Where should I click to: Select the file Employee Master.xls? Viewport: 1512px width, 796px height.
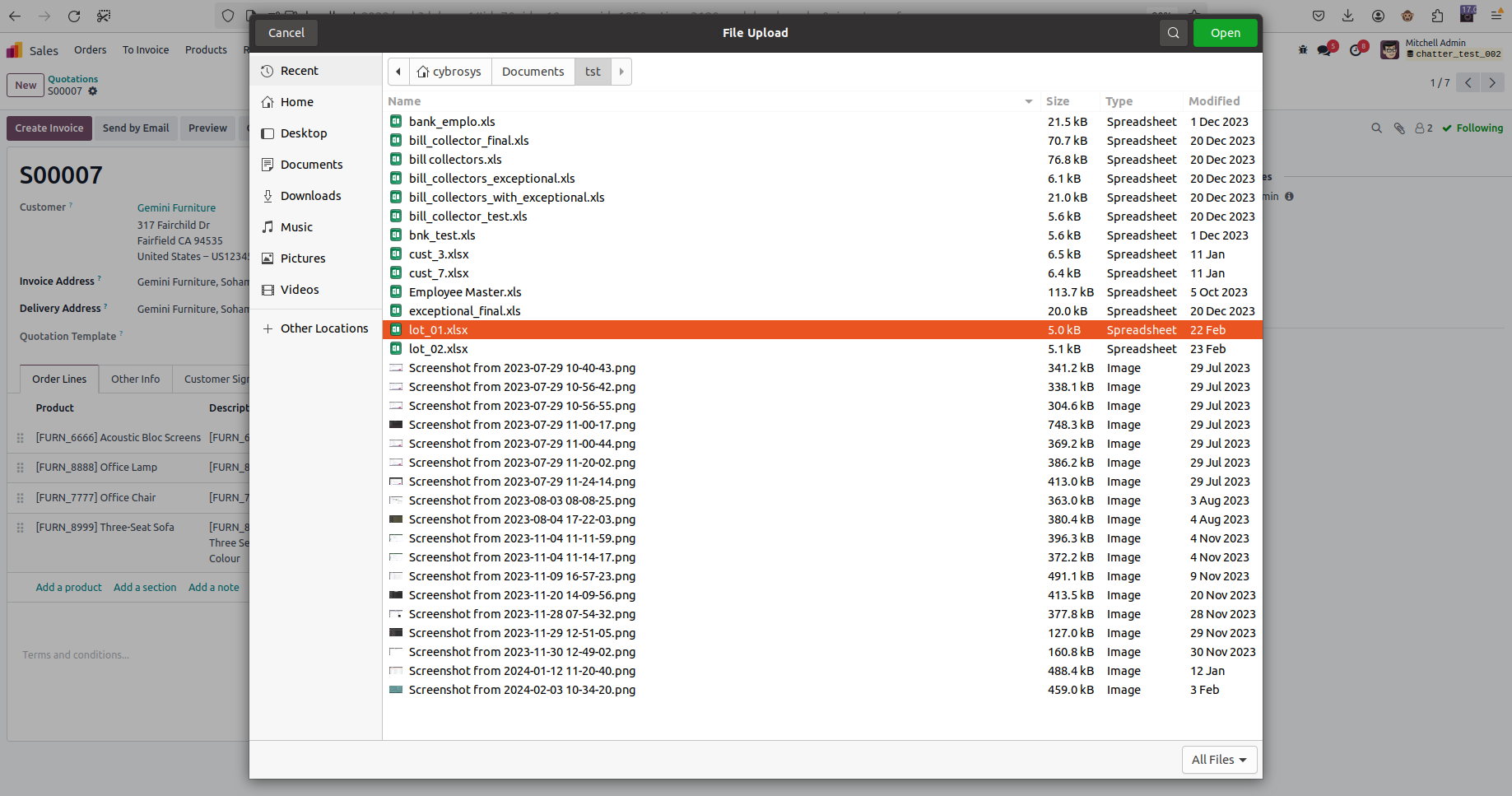tap(822, 292)
